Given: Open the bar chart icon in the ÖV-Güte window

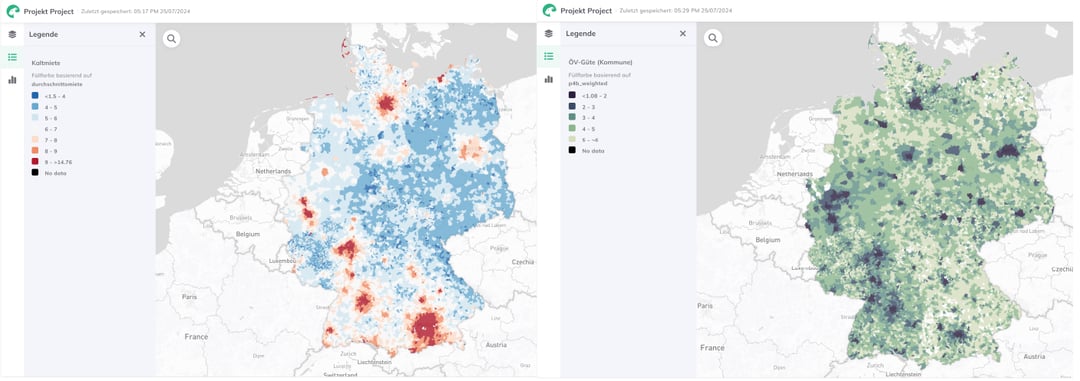Looking at the screenshot, I should (x=548, y=79).
